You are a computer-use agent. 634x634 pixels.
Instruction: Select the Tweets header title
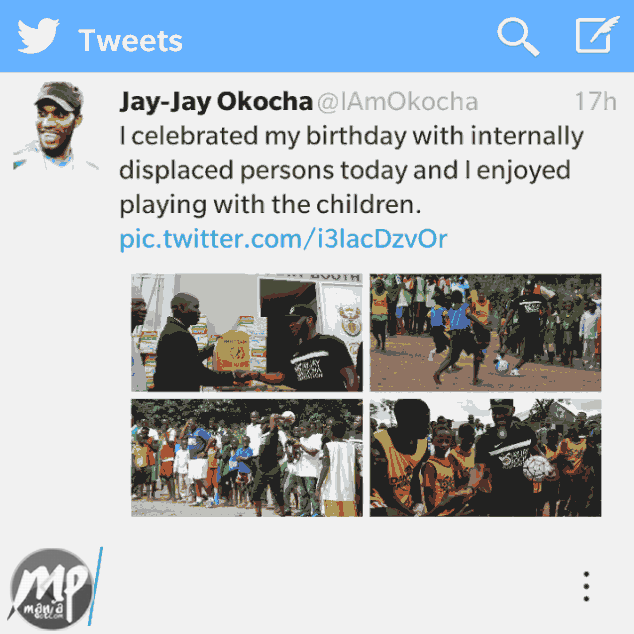[130, 40]
